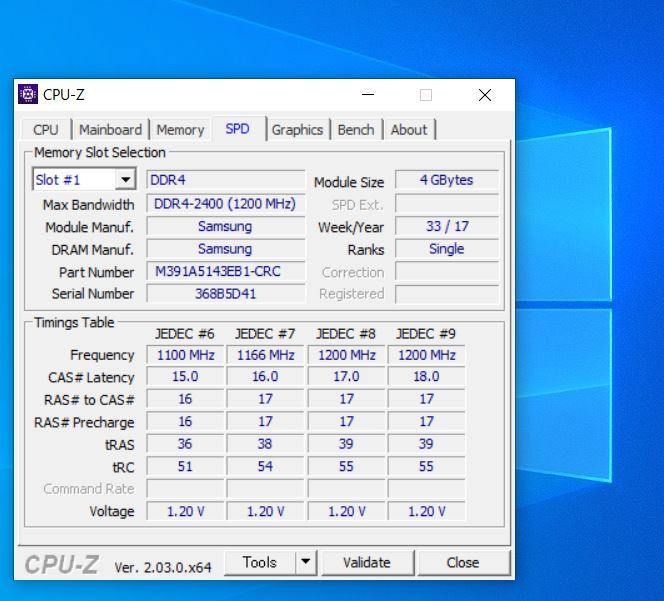Screen dimensions: 664x601
Task: Click the Close button at bottom
Action: point(463,562)
